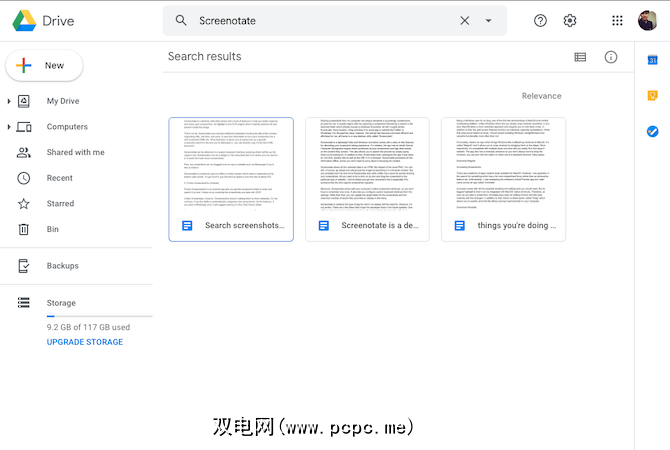This screenshot has height=450, width=670.
Task: Click the Storage lines icon
Action: pos(24,303)
